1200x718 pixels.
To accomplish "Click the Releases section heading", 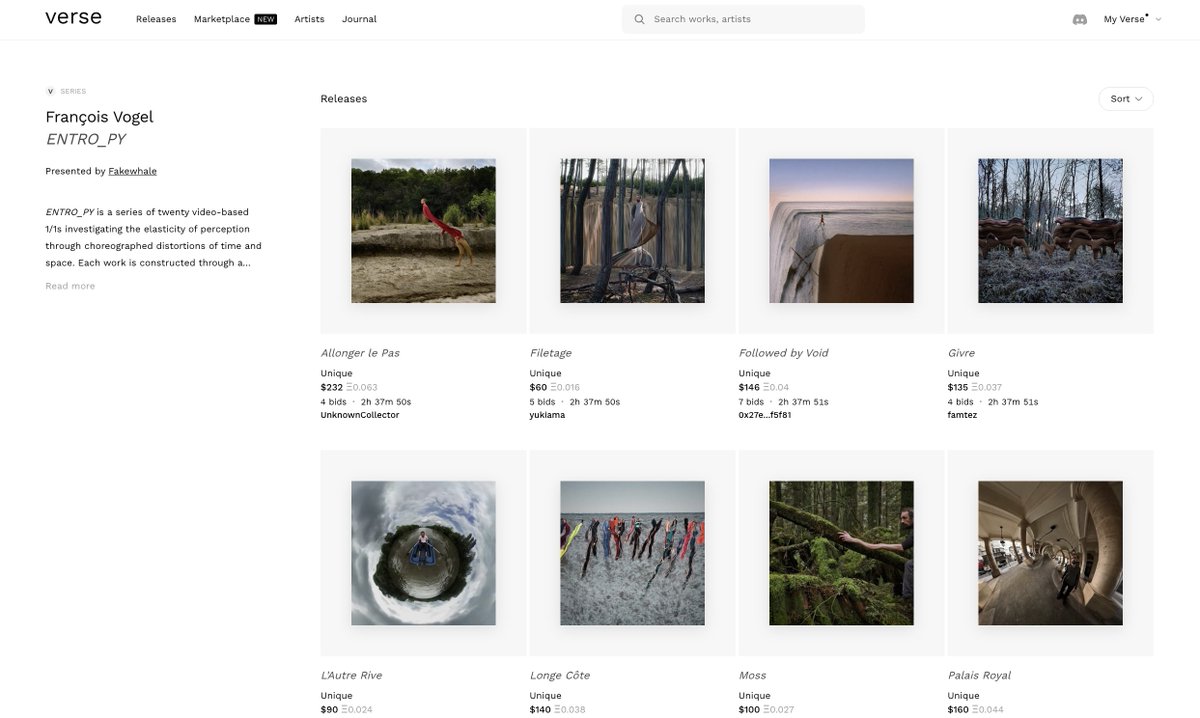I will pos(343,99).
